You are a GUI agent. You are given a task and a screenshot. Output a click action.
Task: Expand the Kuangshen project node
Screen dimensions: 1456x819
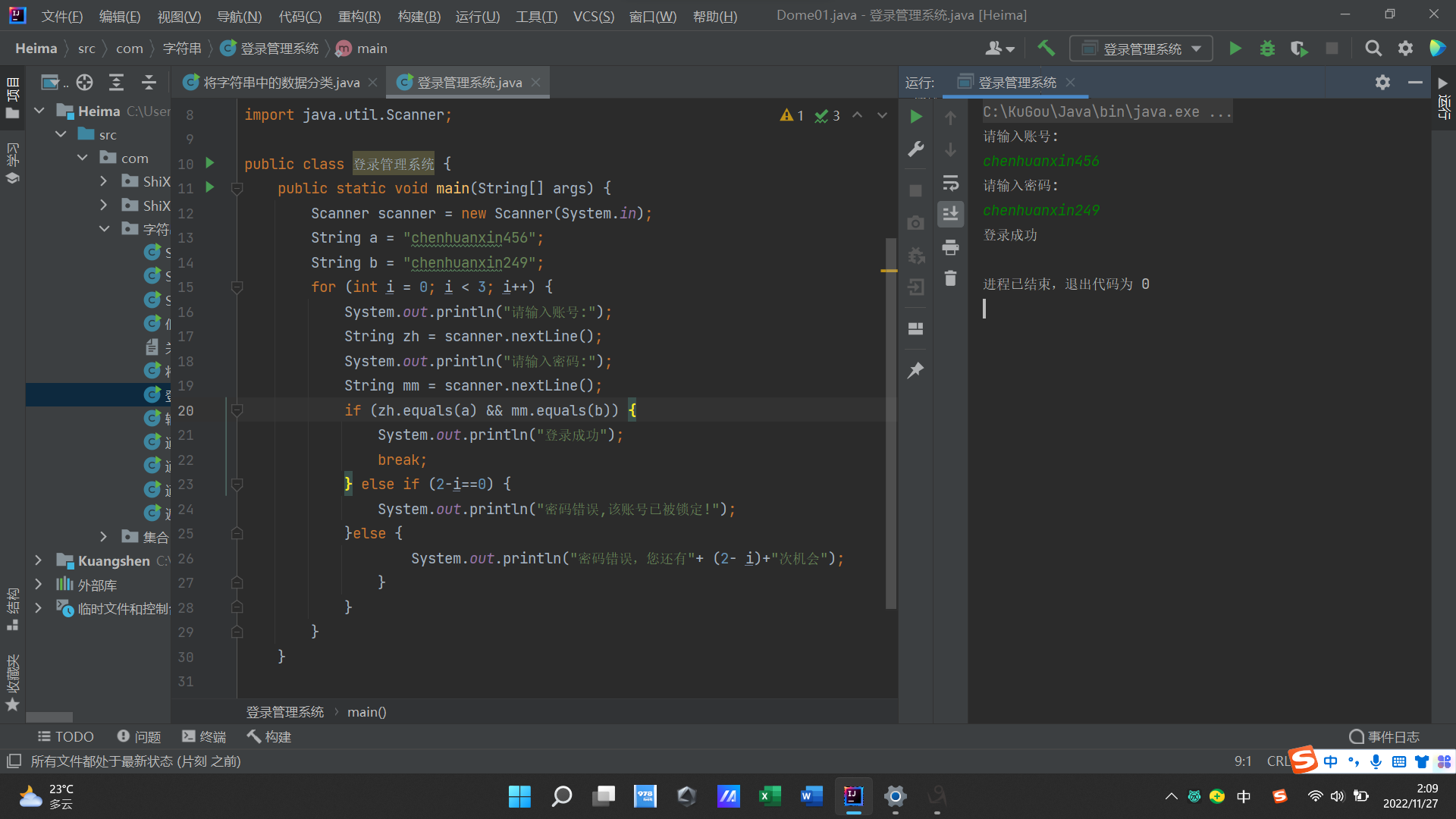pyautogui.click(x=39, y=560)
